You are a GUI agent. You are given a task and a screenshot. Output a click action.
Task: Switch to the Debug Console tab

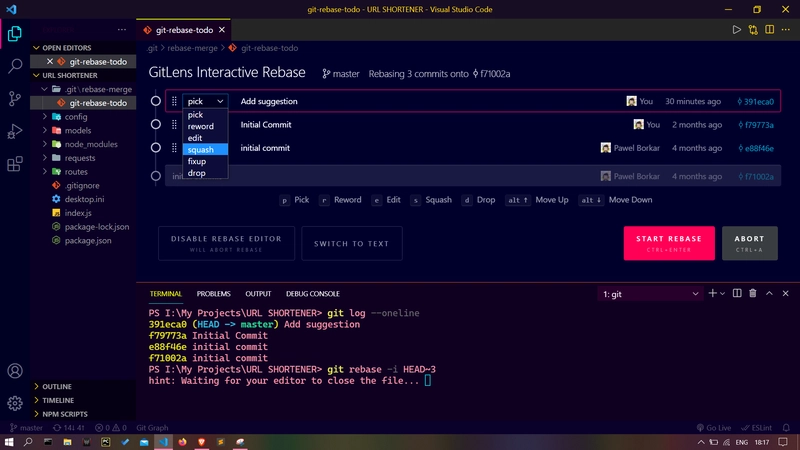[x=313, y=294]
